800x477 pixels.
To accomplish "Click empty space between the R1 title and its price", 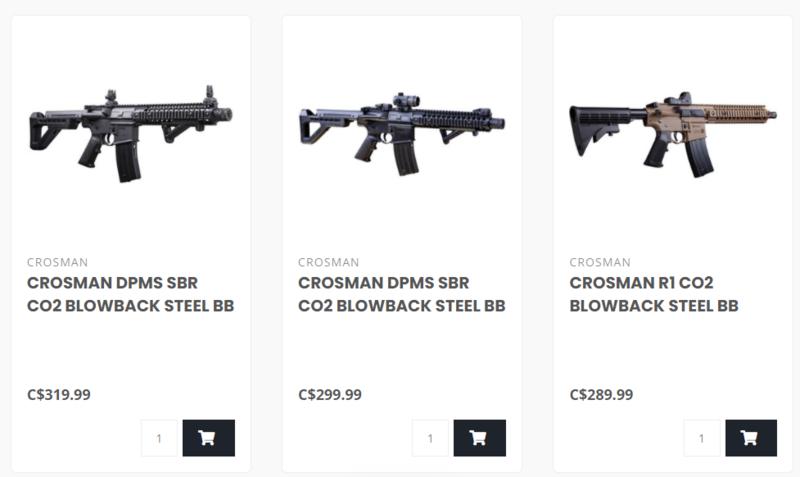I will [x=672, y=350].
